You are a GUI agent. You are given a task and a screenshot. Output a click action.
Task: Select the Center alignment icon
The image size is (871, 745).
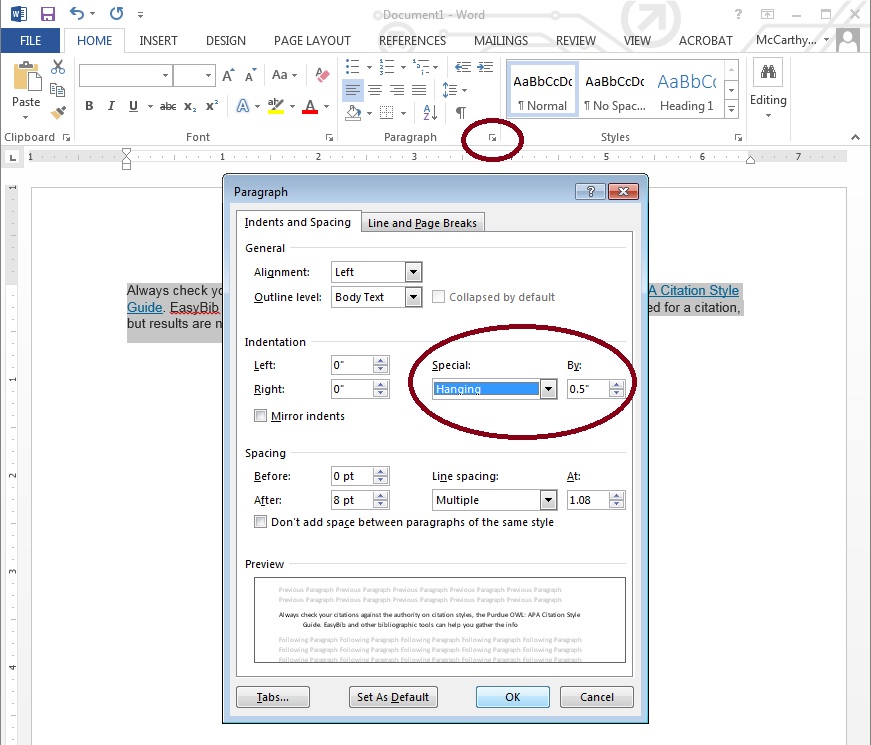[375, 90]
